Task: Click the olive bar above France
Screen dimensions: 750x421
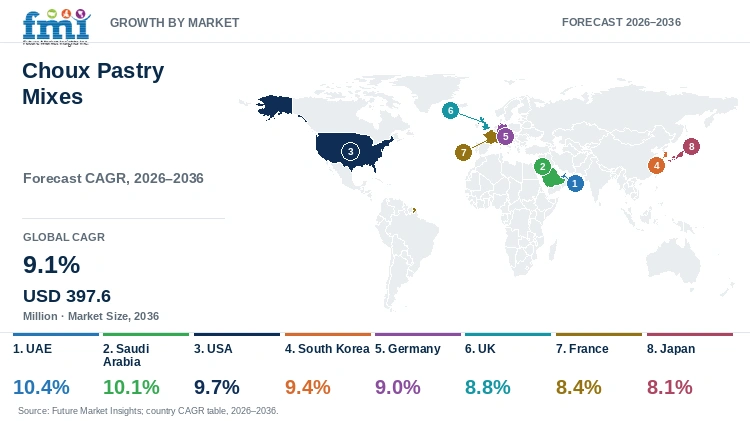Action: click(598, 334)
